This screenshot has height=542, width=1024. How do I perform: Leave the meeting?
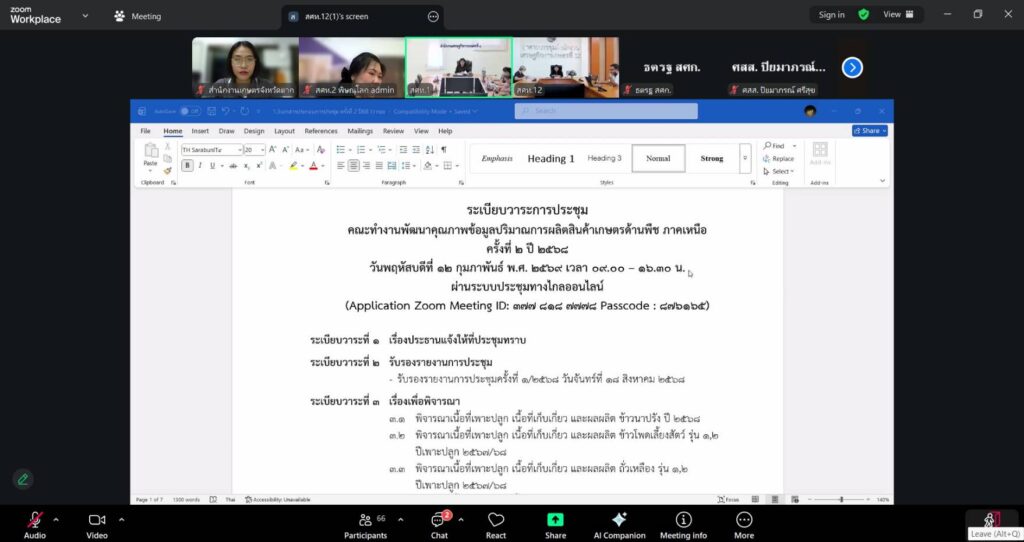pos(990,519)
